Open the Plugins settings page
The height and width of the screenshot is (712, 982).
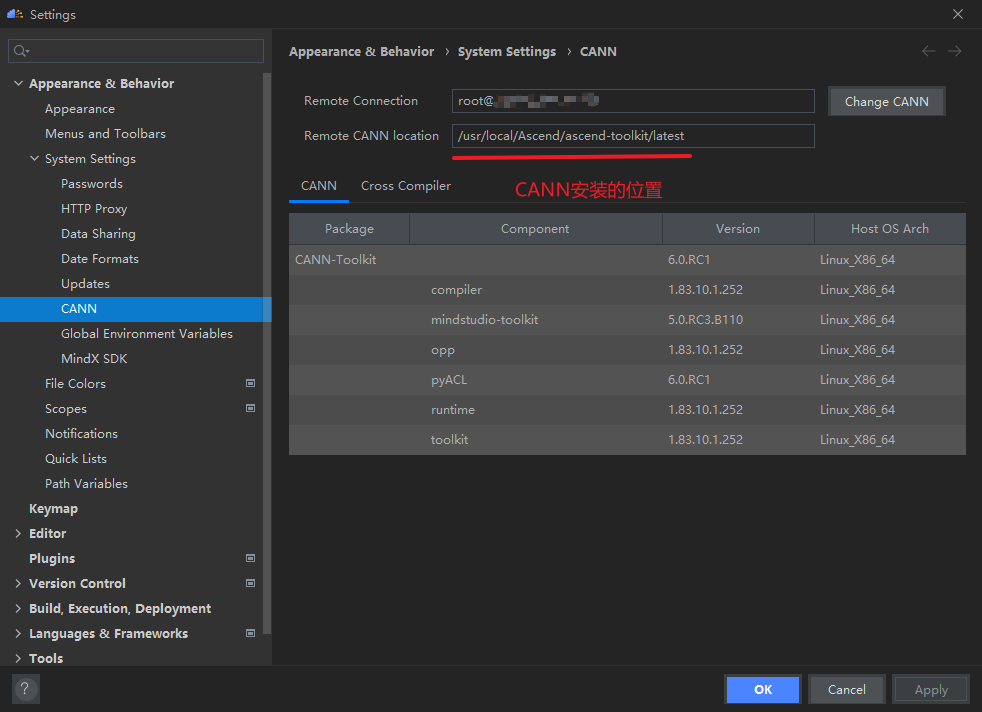tap(52, 559)
